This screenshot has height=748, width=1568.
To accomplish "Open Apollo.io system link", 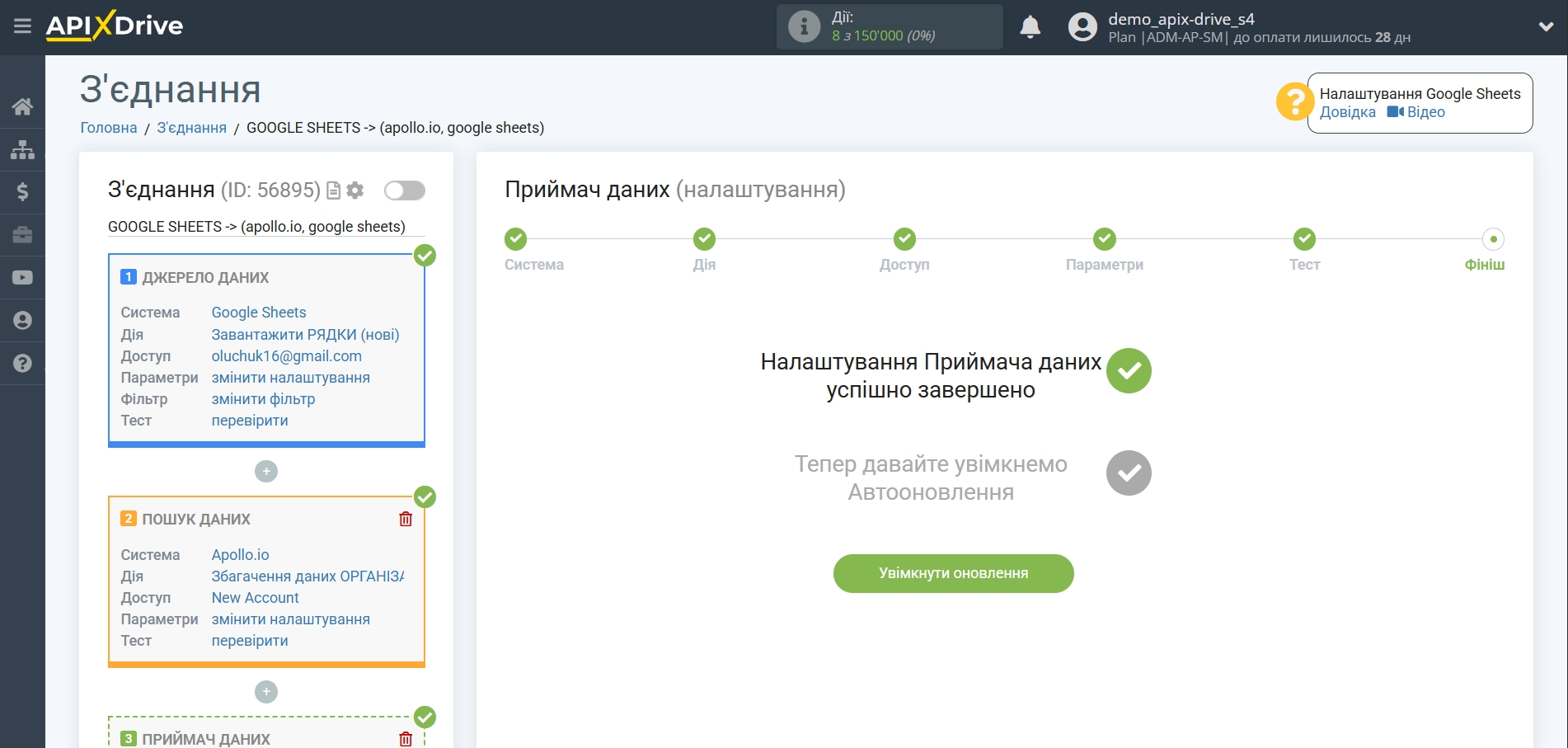I will pos(240,555).
